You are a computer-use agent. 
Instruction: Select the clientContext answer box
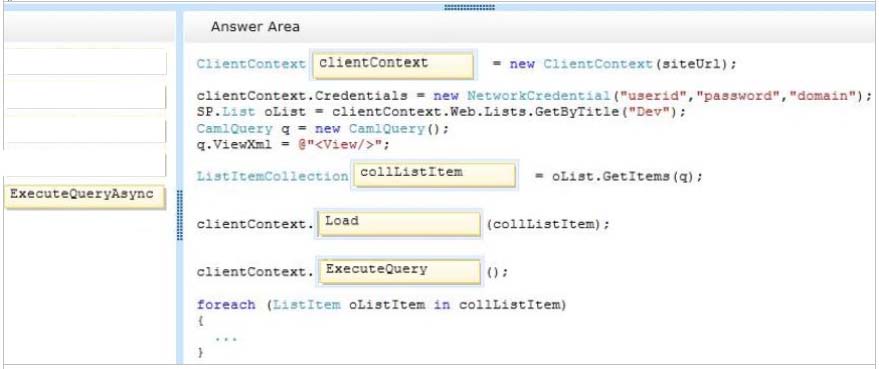click(x=393, y=64)
